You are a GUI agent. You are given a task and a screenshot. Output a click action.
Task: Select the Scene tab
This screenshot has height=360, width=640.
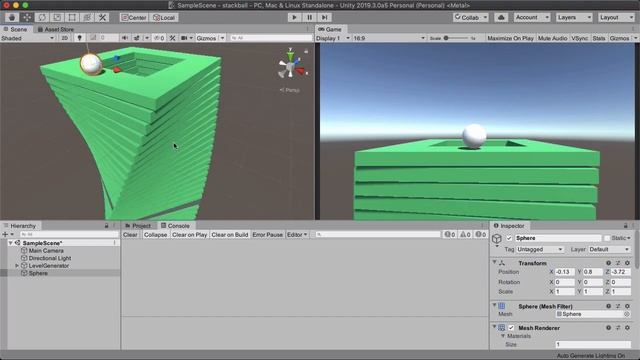[16, 29]
